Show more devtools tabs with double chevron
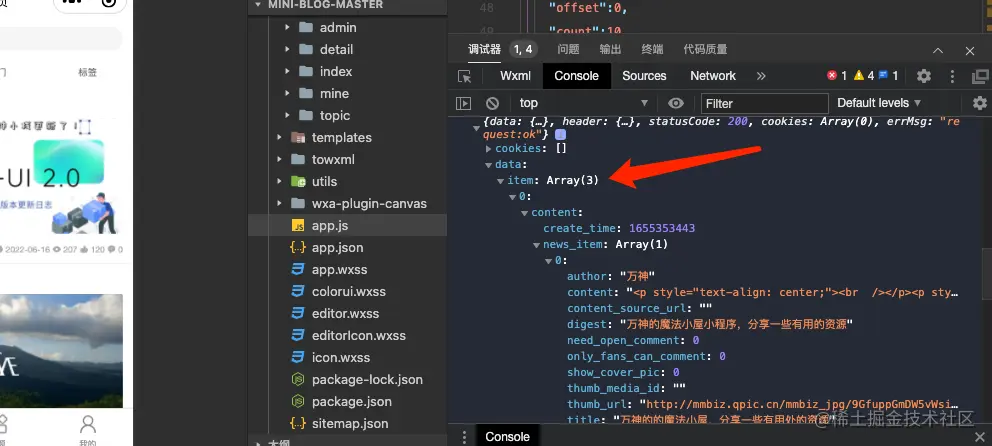992x446 pixels. coord(761,76)
